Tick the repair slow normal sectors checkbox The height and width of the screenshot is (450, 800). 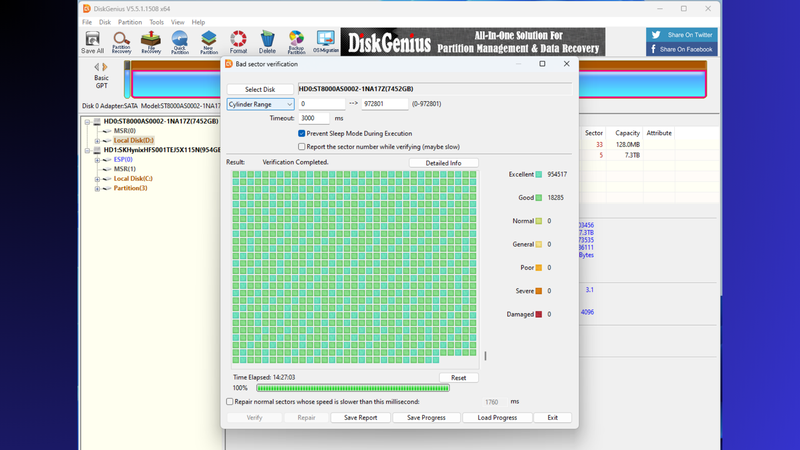[x=230, y=402]
